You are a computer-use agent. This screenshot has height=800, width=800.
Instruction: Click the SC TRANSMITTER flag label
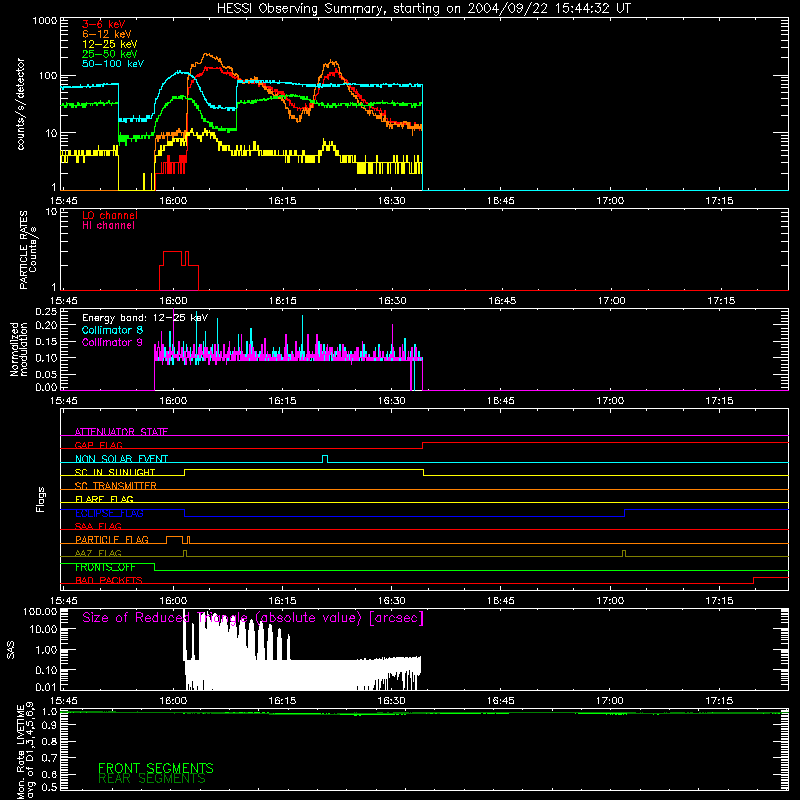point(116,486)
